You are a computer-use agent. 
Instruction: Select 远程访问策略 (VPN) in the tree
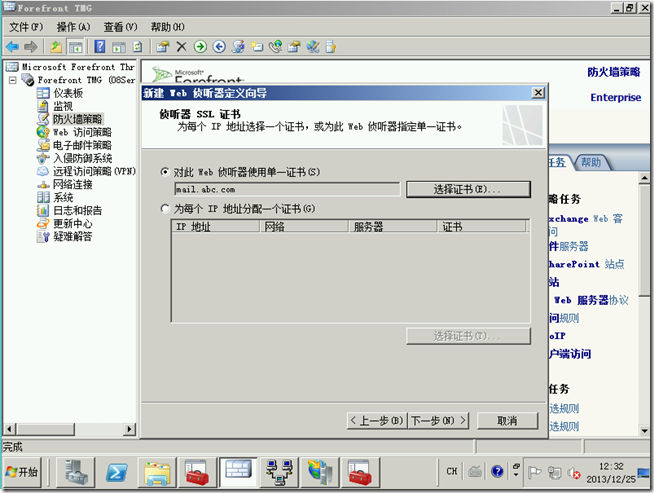pos(94,171)
